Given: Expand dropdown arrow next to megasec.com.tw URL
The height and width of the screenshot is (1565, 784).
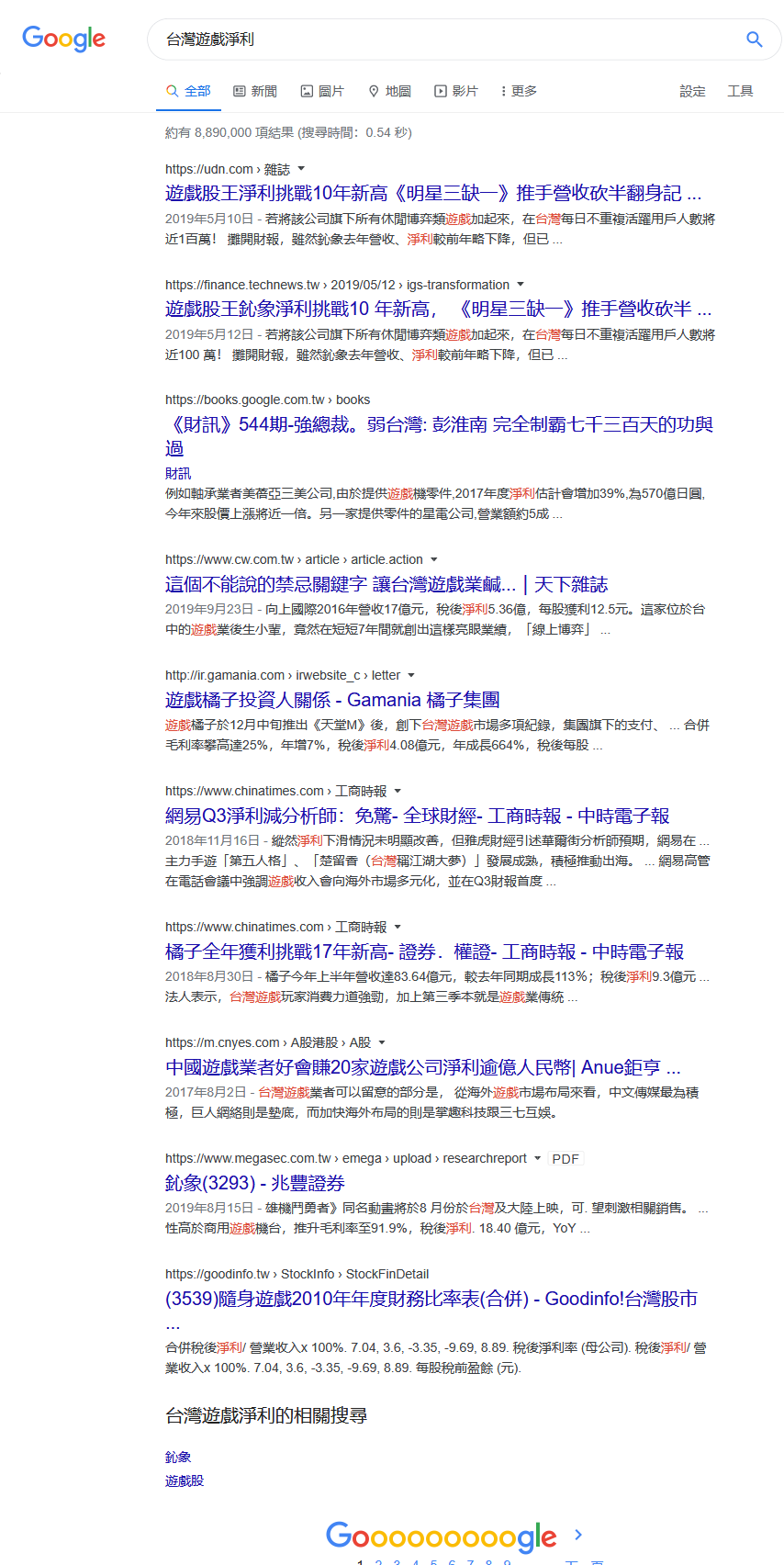Looking at the screenshot, I should pyautogui.click(x=538, y=1158).
